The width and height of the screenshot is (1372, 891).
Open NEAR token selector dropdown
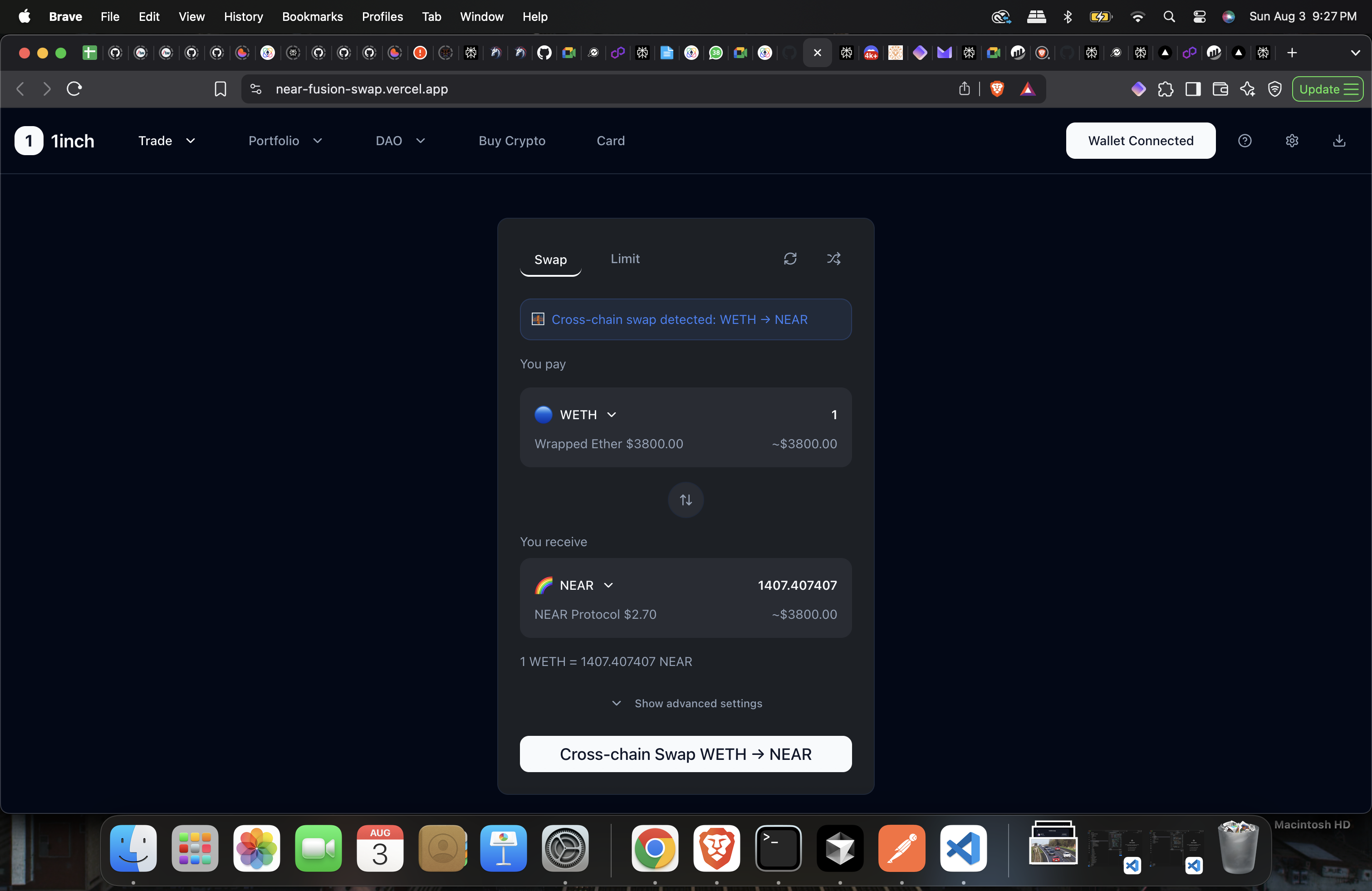574,586
